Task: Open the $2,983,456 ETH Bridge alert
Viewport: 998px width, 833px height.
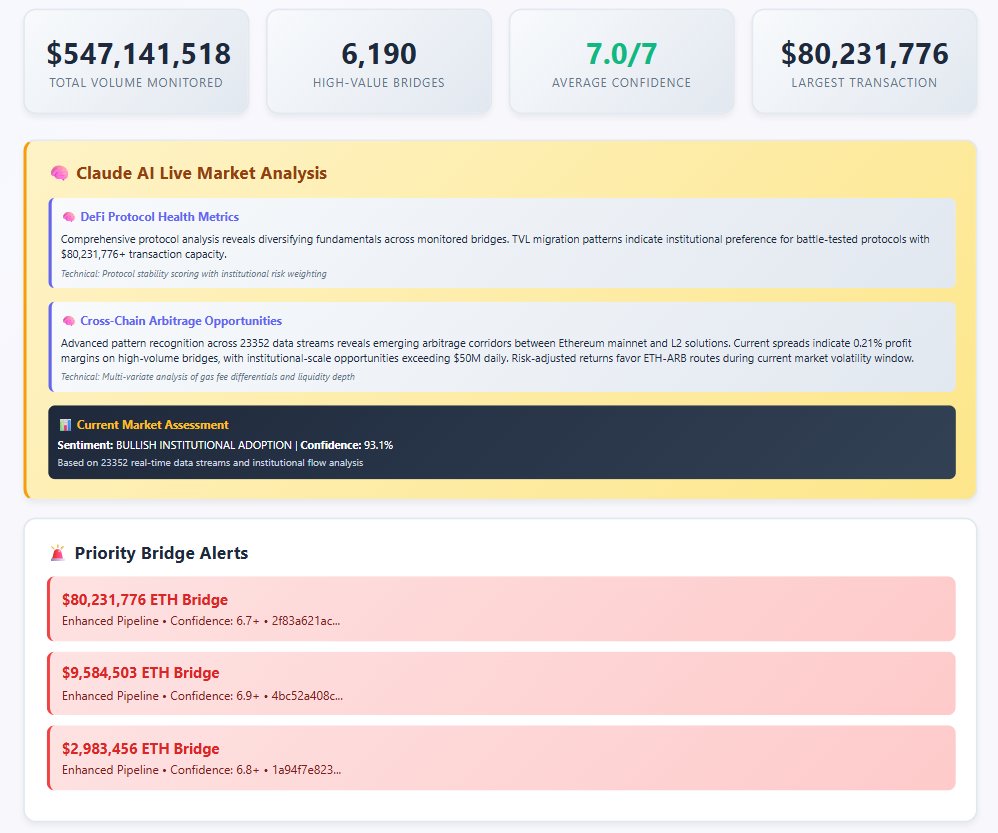Action: (502, 758)
